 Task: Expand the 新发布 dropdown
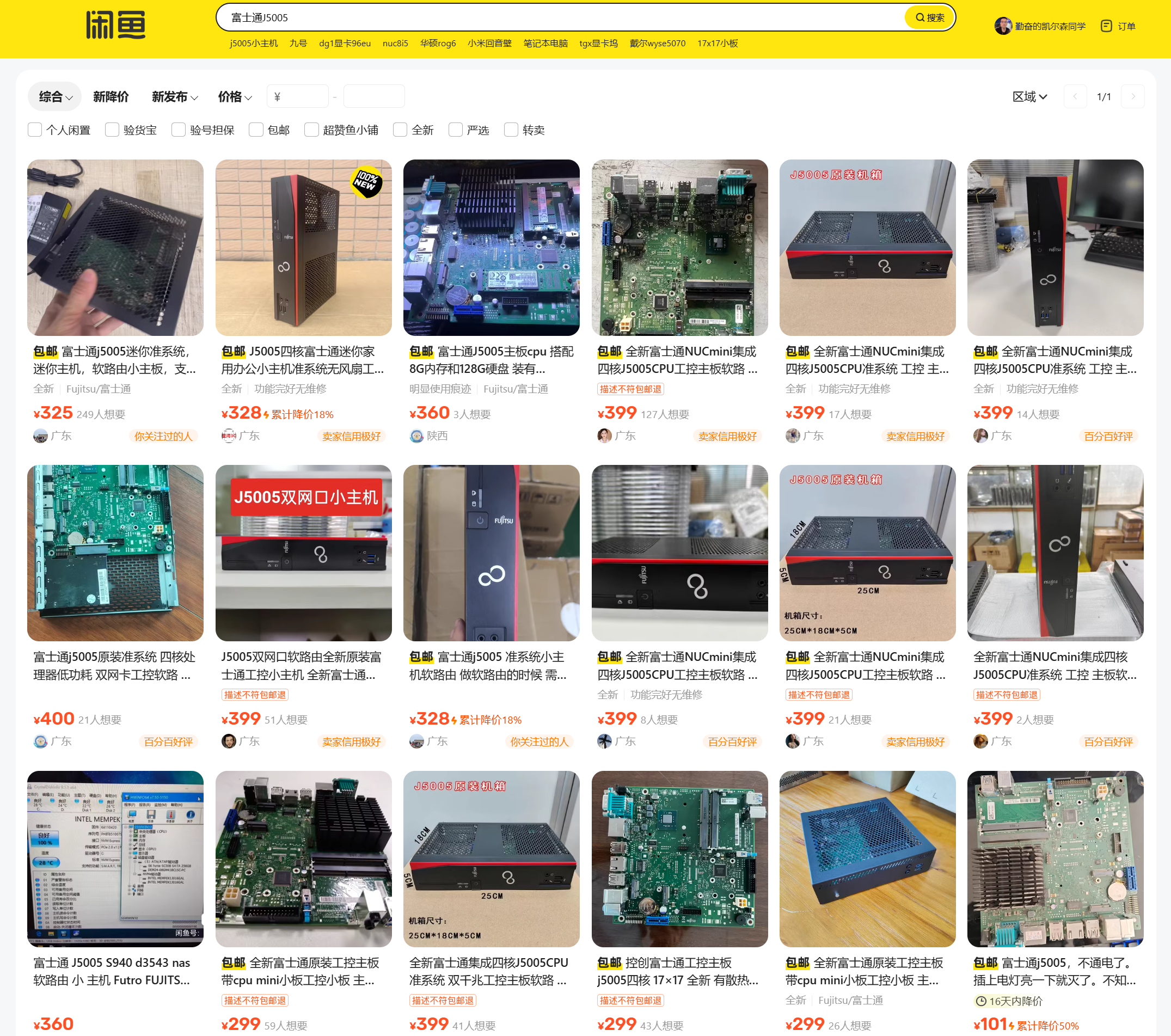[x=175, y=96]
